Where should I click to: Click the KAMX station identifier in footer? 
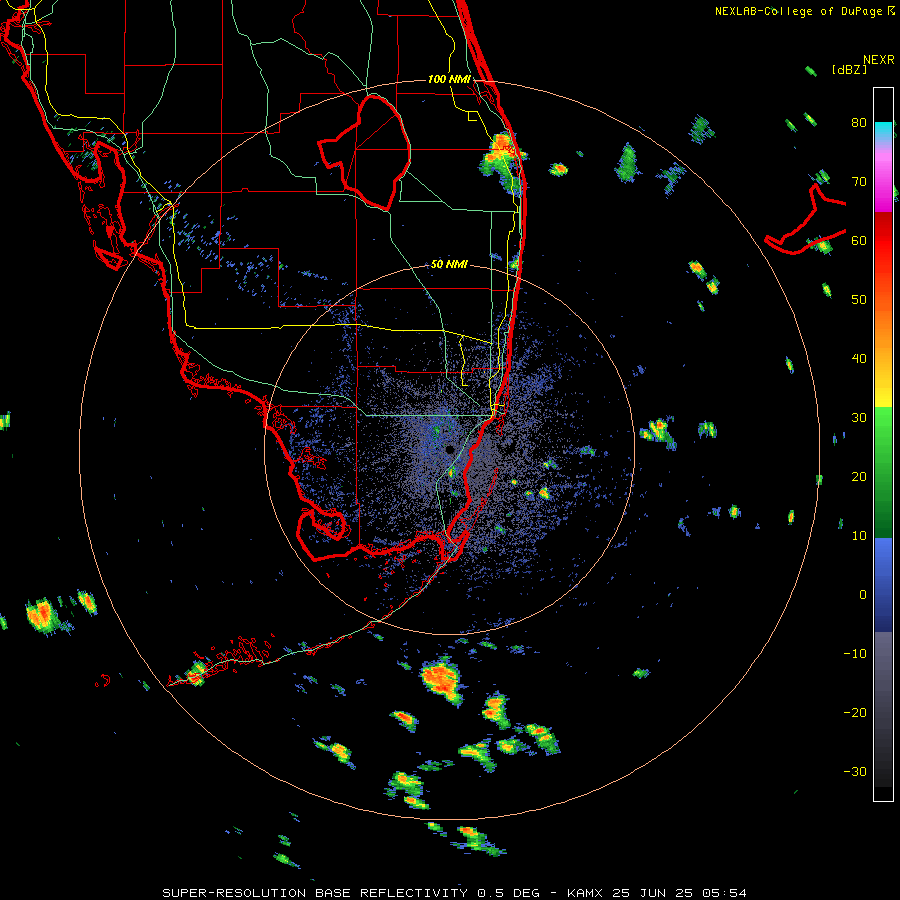(587, 893)
